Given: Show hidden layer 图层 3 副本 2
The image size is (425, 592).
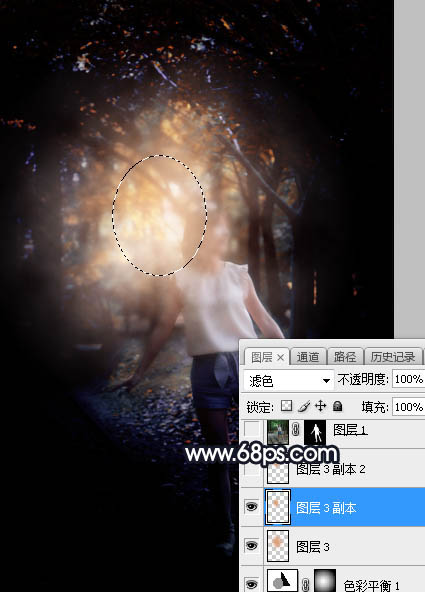Looking at the screenshot, I should pyautogui.click(x=252, y=469).
